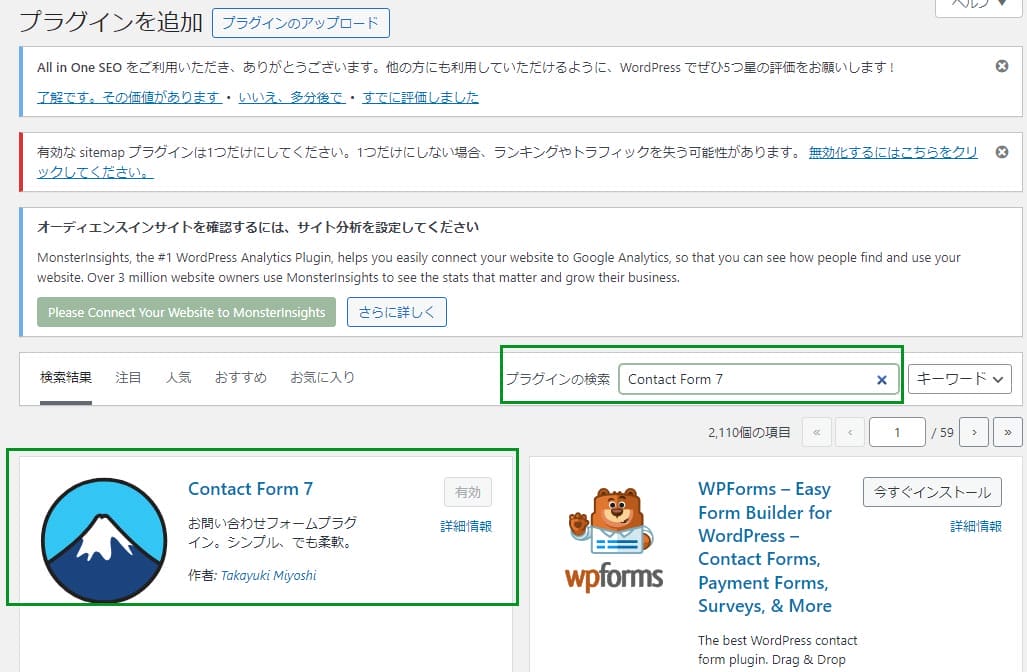Image resolution: width=1027 pixels, height=672 pixels.
Task: Go to the next results page
Action: pos(973,432)
